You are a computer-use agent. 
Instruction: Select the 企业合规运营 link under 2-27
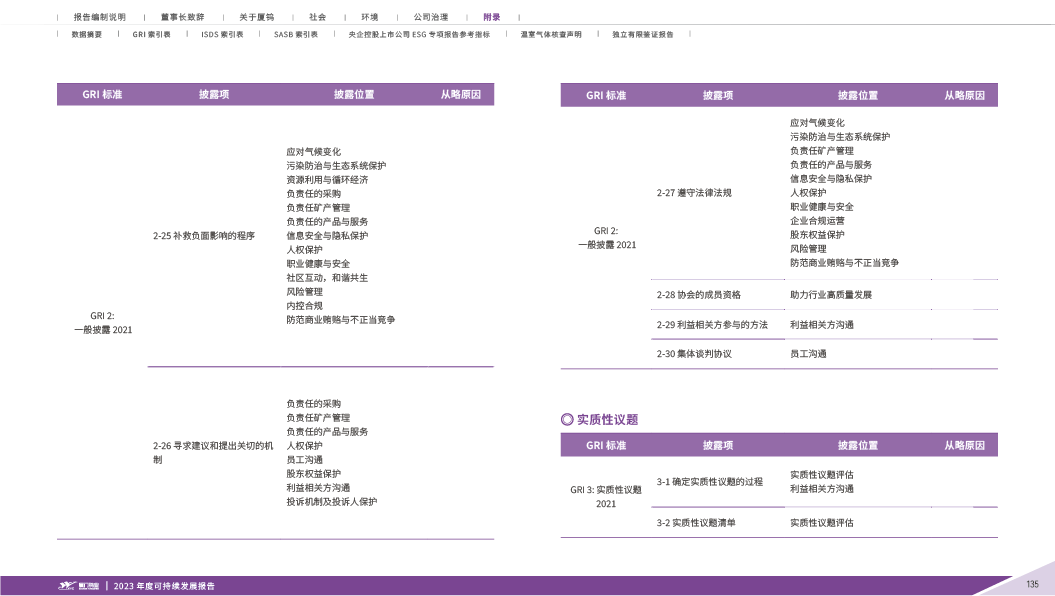pos(817,221)
